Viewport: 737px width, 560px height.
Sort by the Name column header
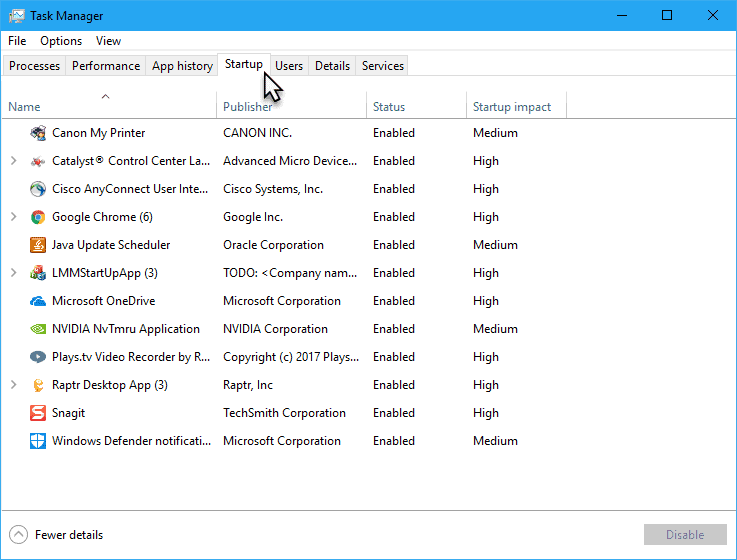tap(109, 104)
